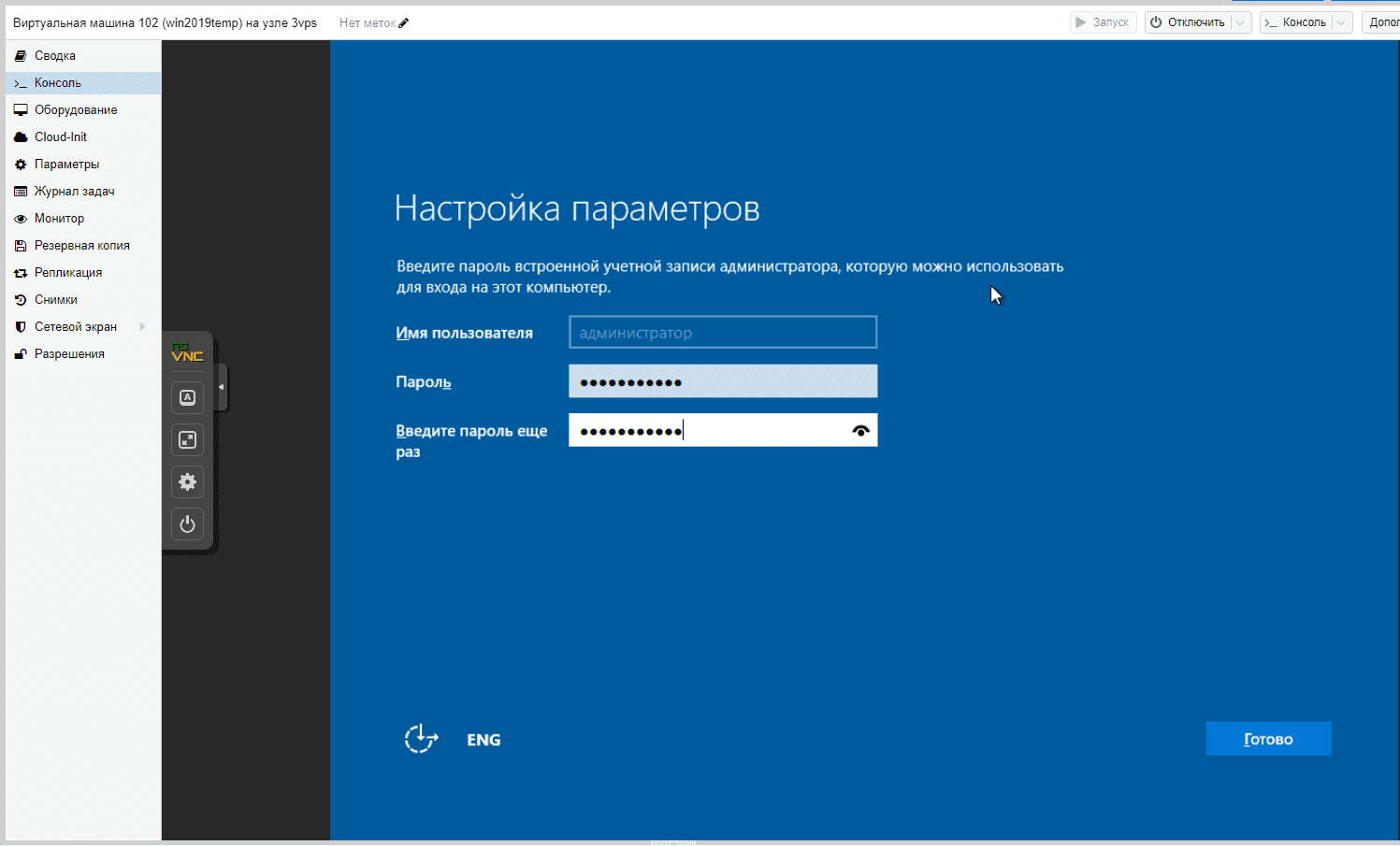Click the Монитор eye icon
Screen dimensions: 1400x846
pos(21,219)
